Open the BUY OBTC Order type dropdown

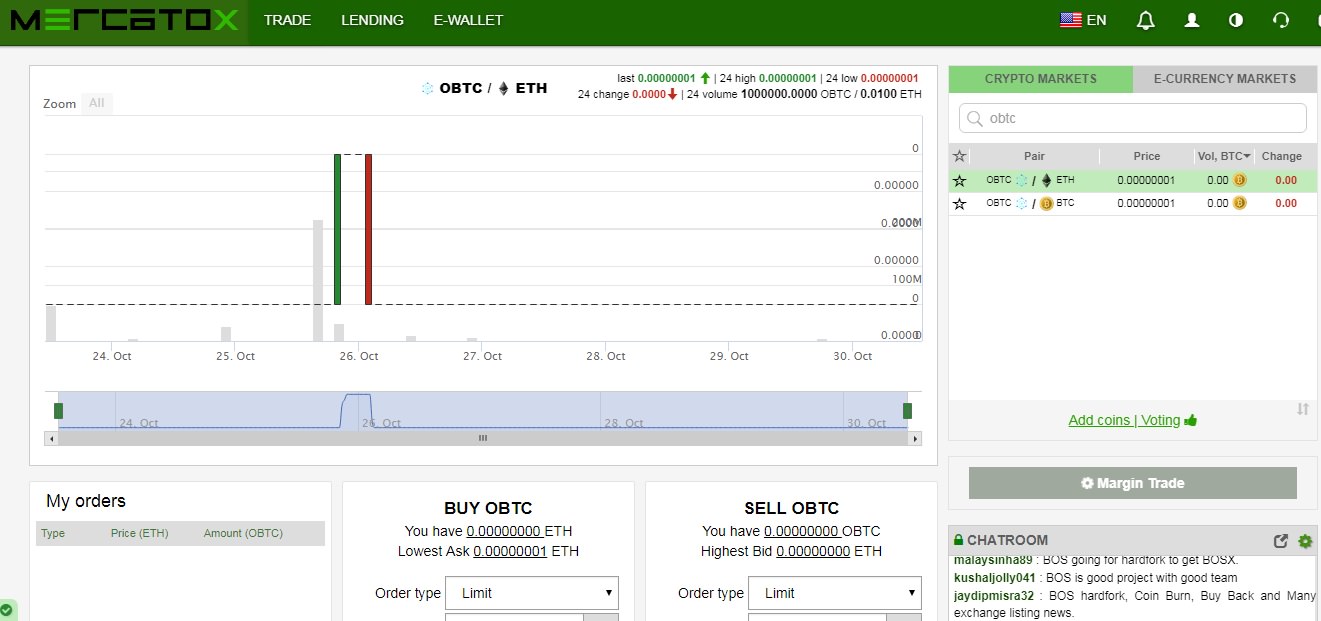click(x=532, y=593)
